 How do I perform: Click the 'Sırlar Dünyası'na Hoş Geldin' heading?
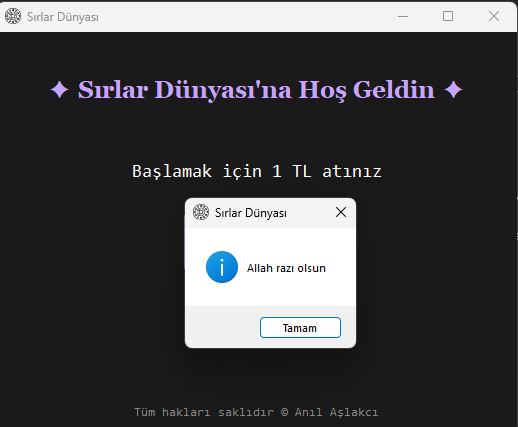pos(256,90)
